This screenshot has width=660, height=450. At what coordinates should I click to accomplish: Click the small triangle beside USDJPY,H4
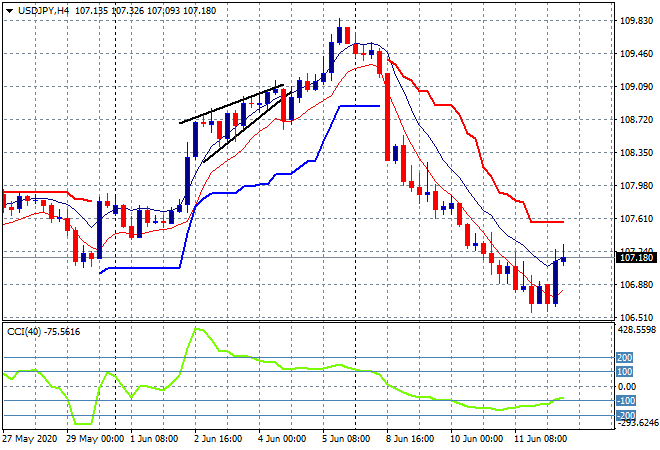(x=9, y=9)
